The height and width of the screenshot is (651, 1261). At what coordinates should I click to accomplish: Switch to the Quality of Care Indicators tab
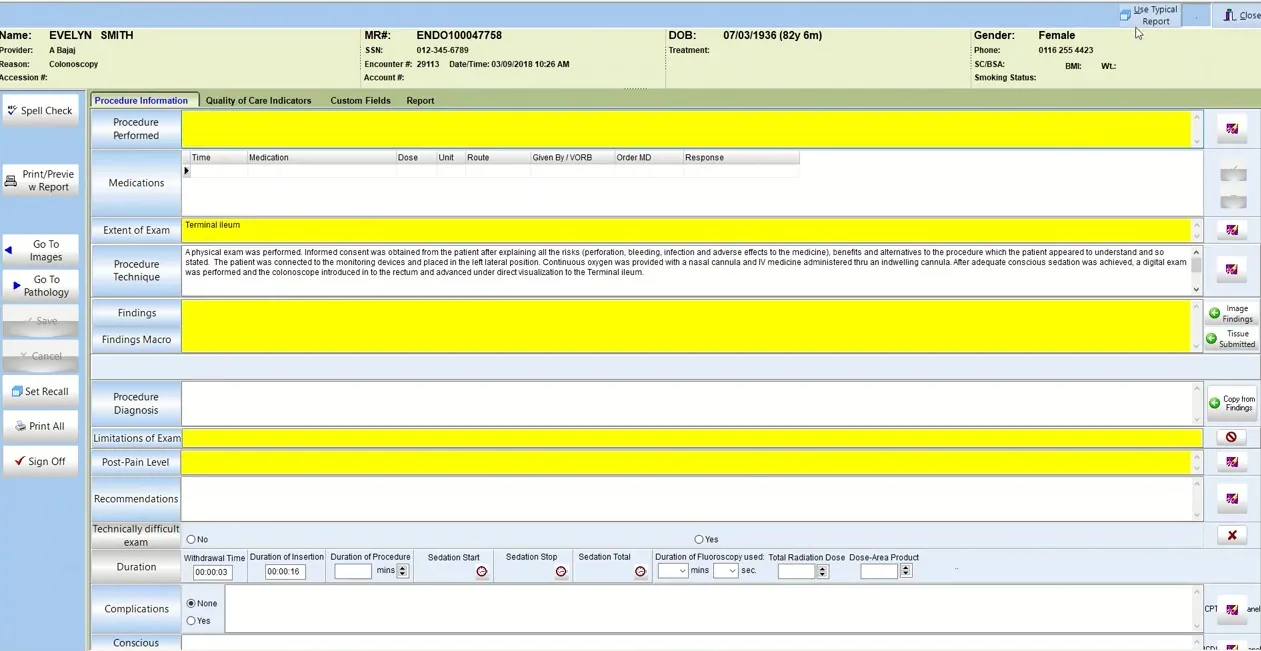coord(258,100)
